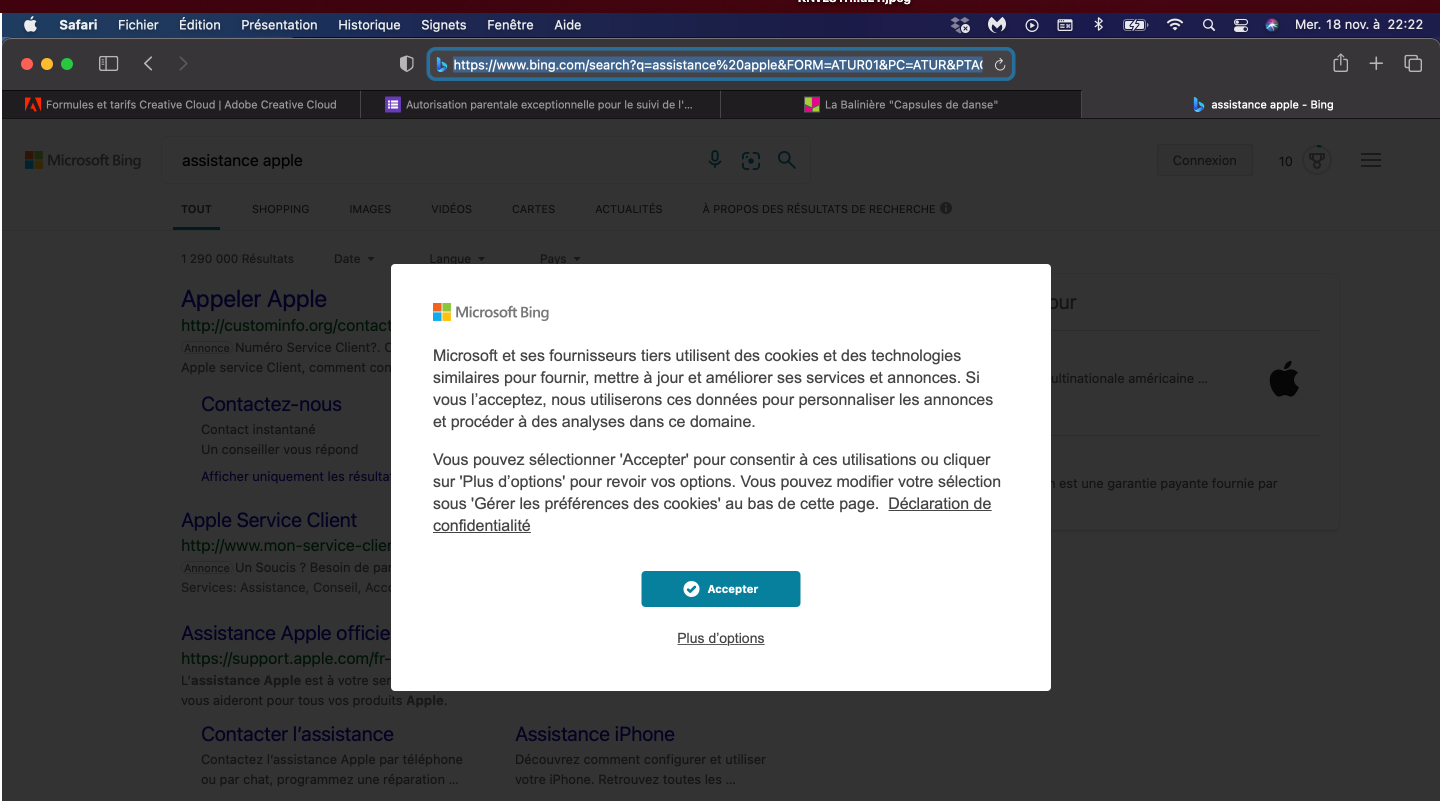Image resolution: width=1440 pixels, height=801 pixels.
Task: Show the Safari tab overview
Action: tap(1413, 64)
